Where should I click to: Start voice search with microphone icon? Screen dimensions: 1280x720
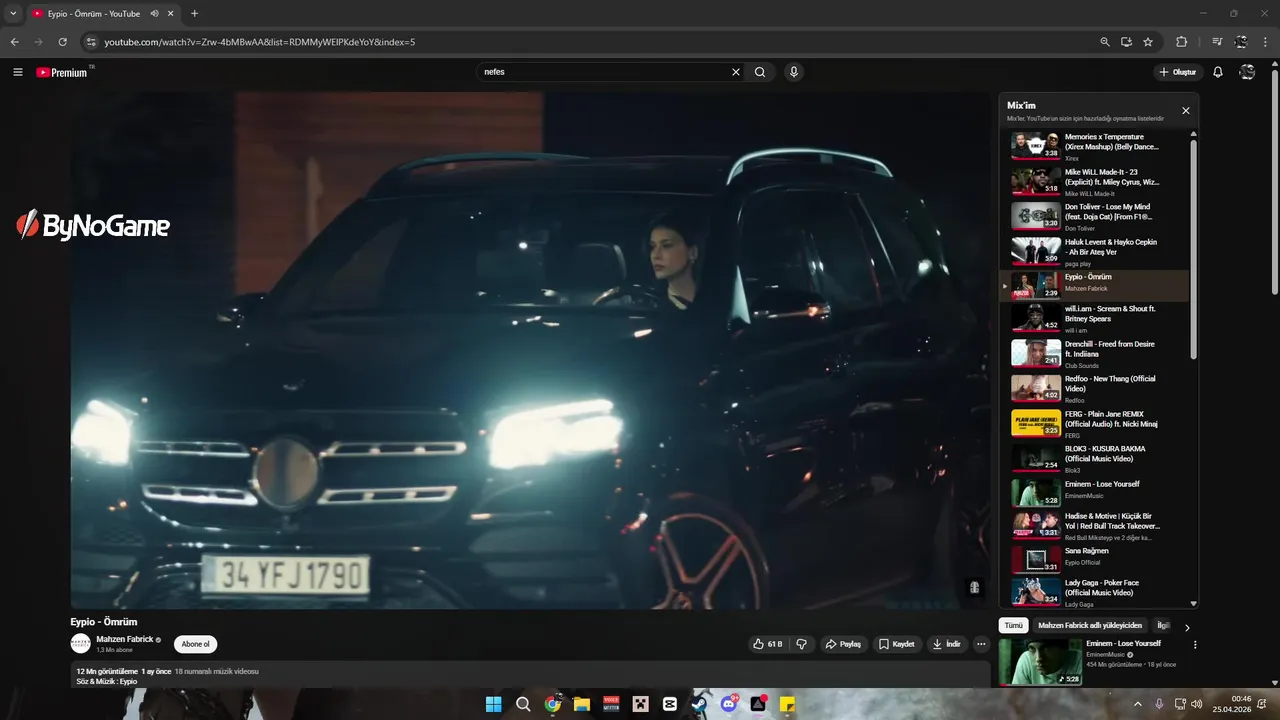[793, 72]
